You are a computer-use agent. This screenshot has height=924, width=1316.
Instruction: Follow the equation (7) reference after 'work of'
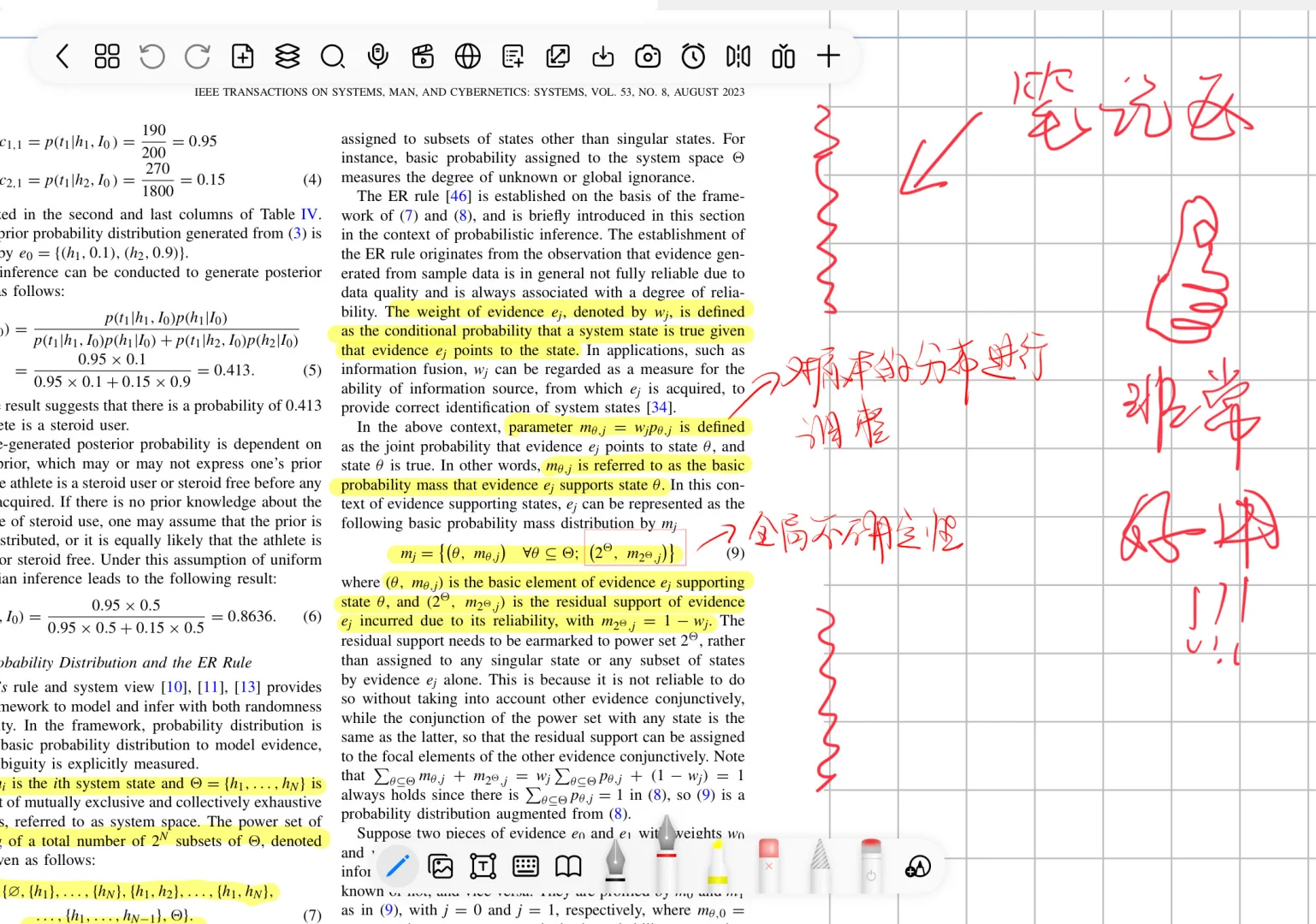tap(408, 216)
